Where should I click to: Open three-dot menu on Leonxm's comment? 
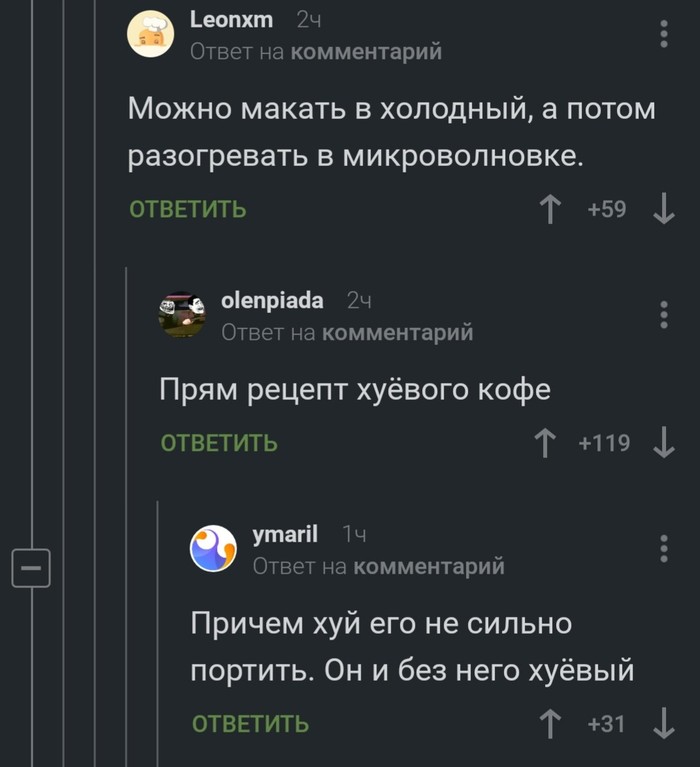[x=664, y=34]
